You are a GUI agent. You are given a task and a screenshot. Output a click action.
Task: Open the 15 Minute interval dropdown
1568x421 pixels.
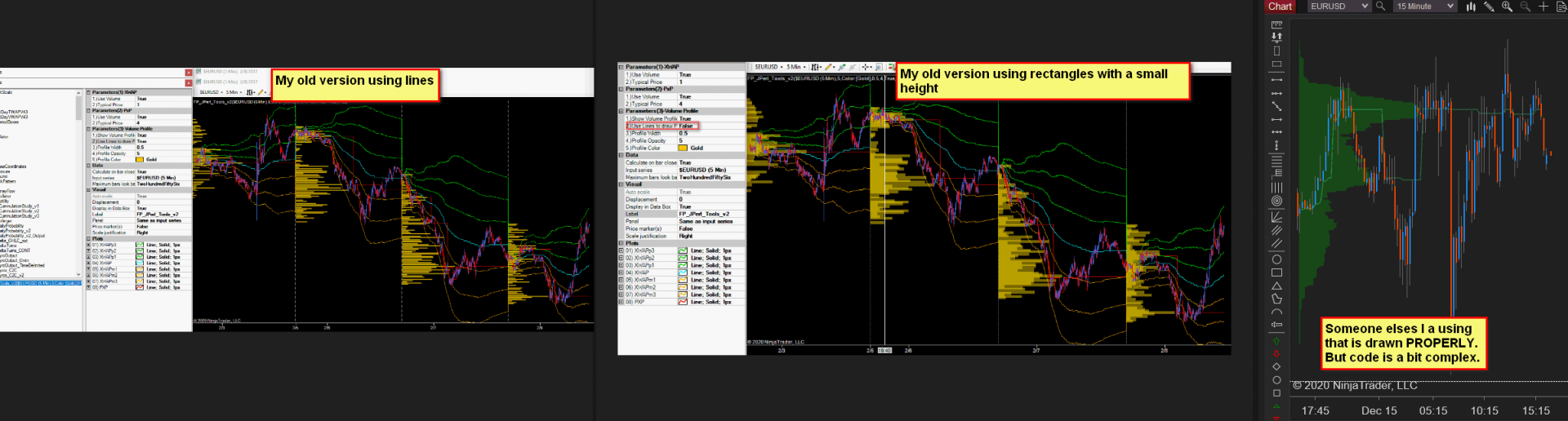[x=1425, y=6]
